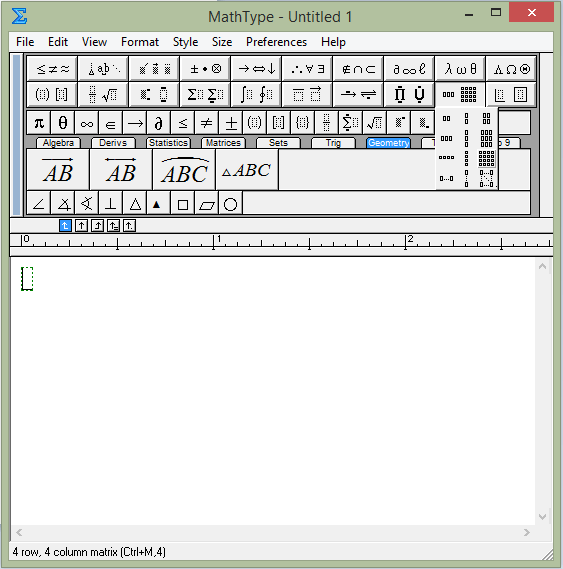Insert the not-equal symbol from the small bar
The image size is (563, 569).
pyautogui.click(x=206, y=123)
